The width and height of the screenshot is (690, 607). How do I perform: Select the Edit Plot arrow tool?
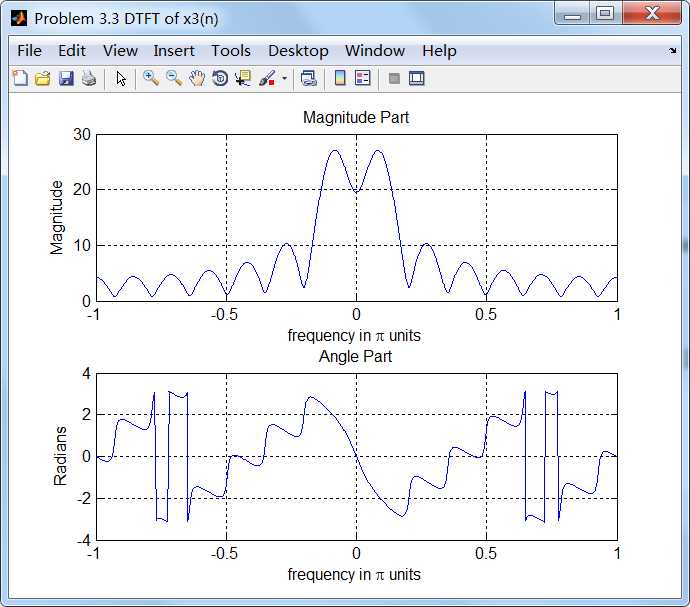pos(121,79)
